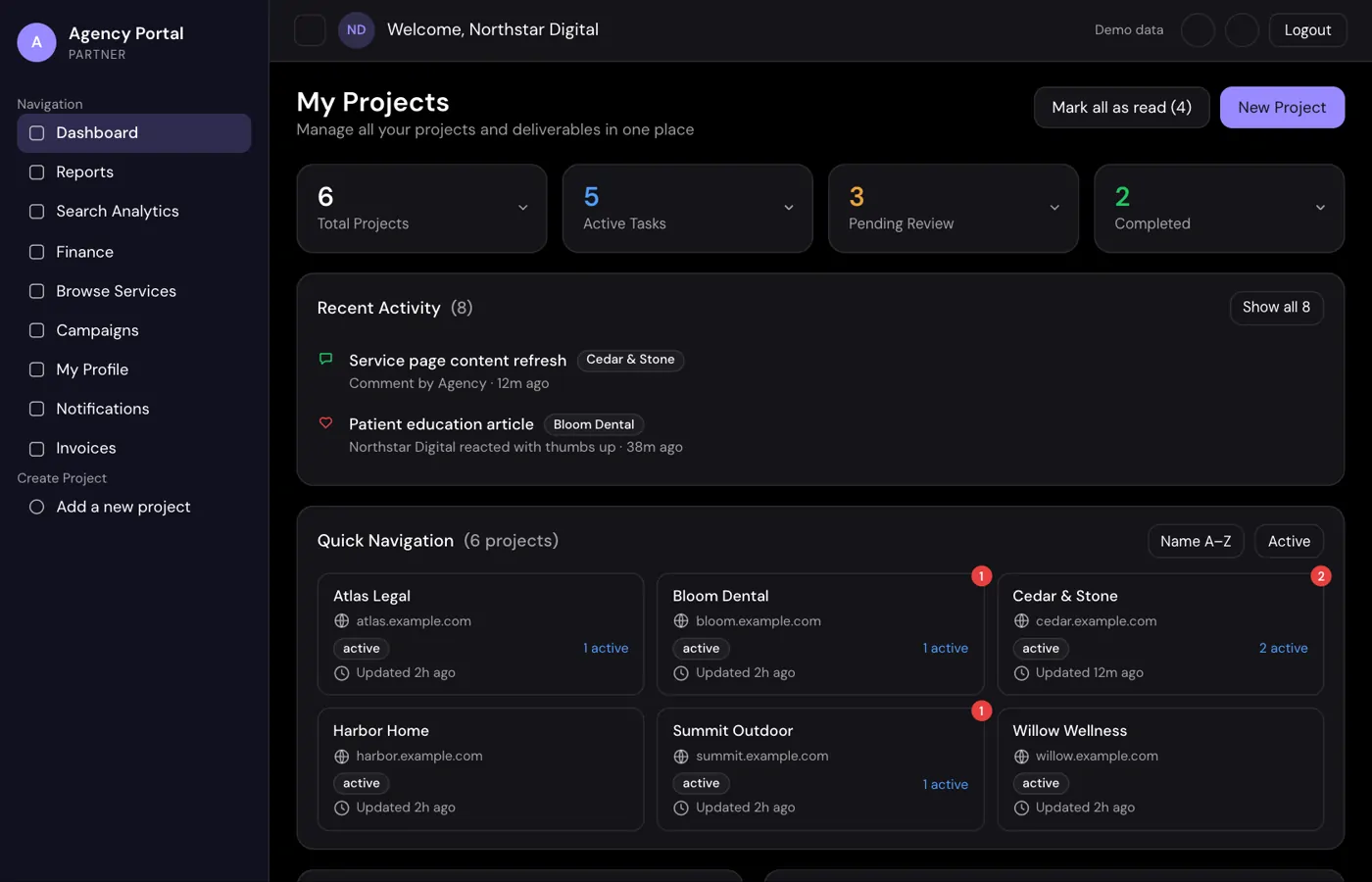Create a New Project

pos(1282,108)
